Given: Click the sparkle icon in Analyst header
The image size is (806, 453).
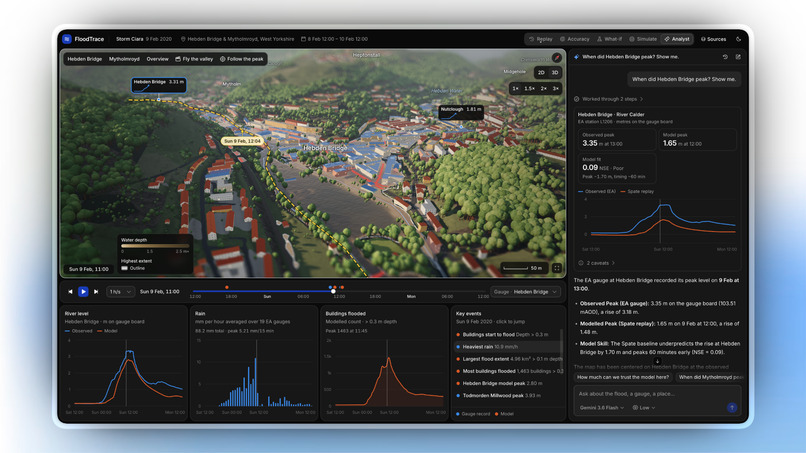Looking at the screenshot, I should point(576,57).
